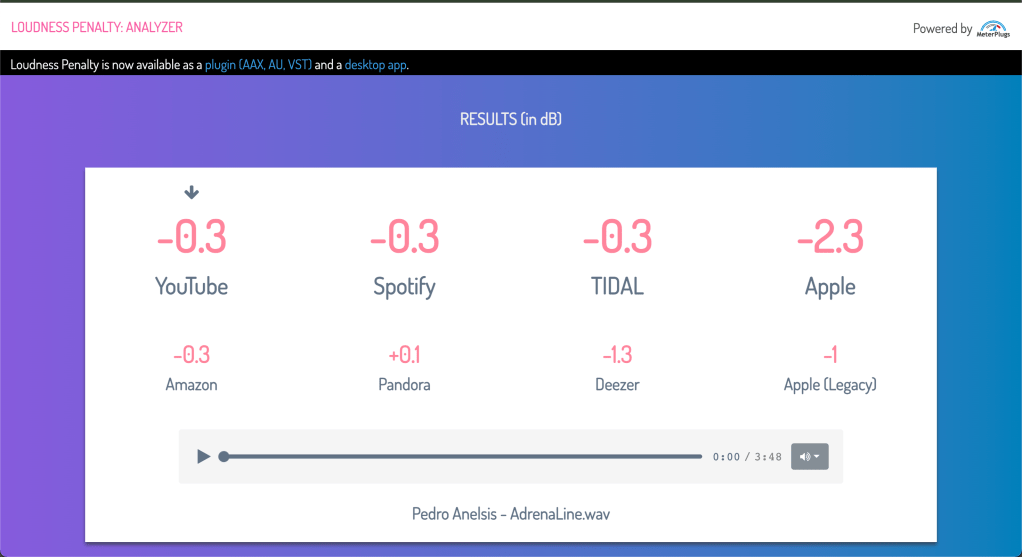Click the audio seek bar track
Viewport: 1022px width, 557px height.
click(462, 457)
